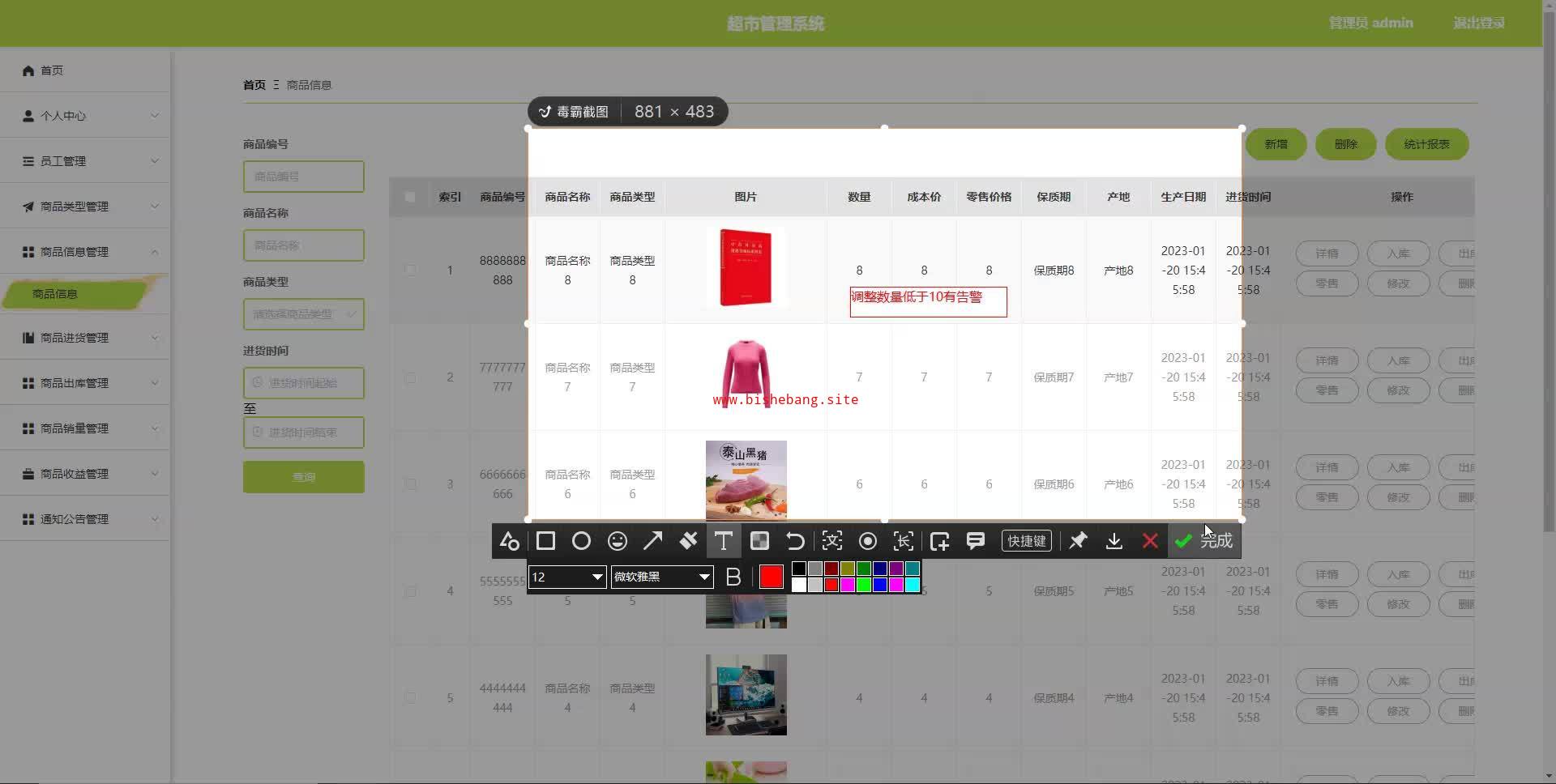
Task: Tick the checkbox for row 5
Action: tap(410, 697)
